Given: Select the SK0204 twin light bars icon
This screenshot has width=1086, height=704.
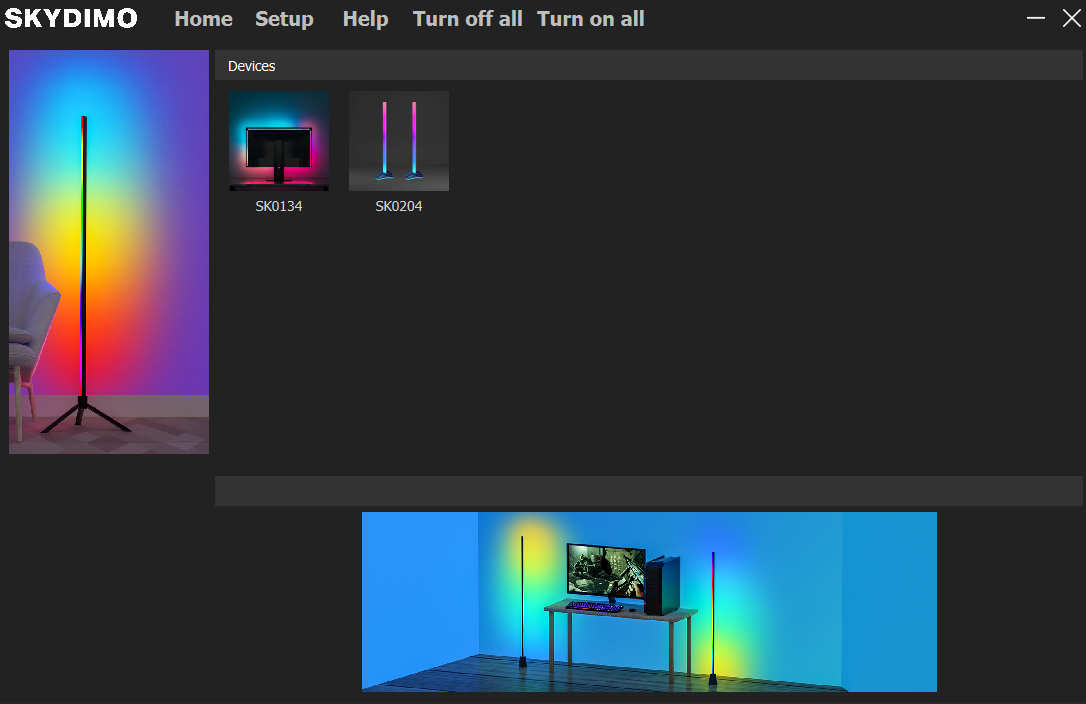Looking at the screenshot, I should pyautogui.click(x=399, y=141).
